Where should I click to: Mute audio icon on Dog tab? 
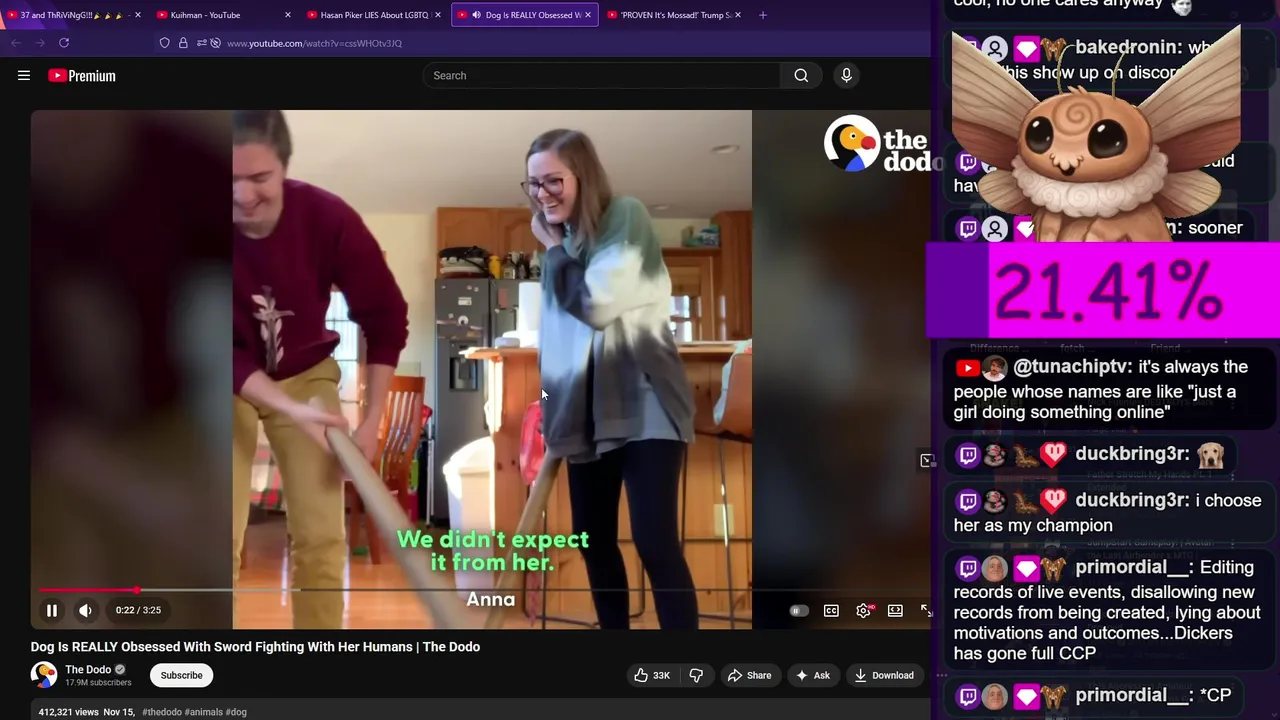[x=476, y=15]
